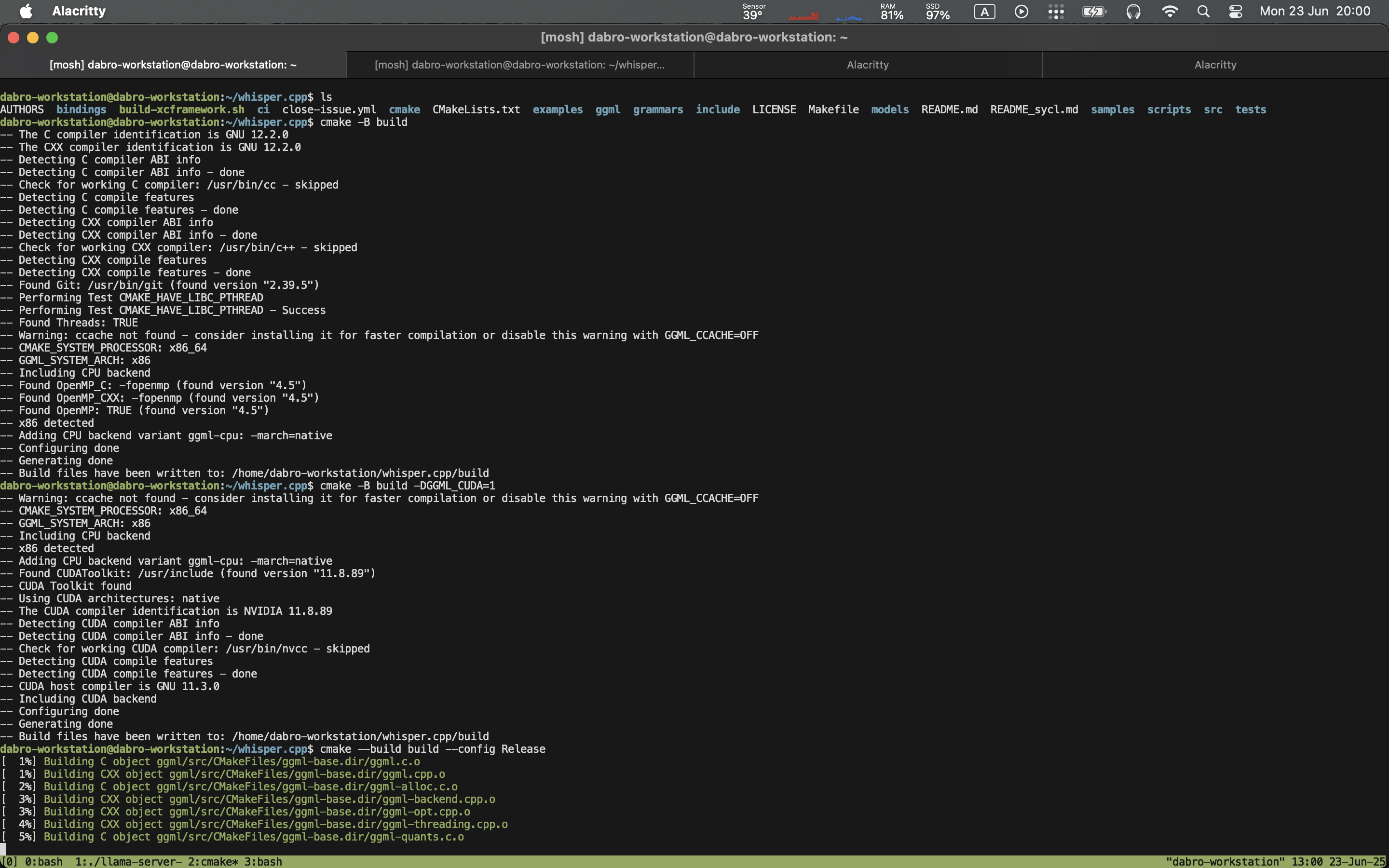1389x868 pixels.
Task: Switch to the ~/whisper... mosh tab
Action: [x=519, y=65]
